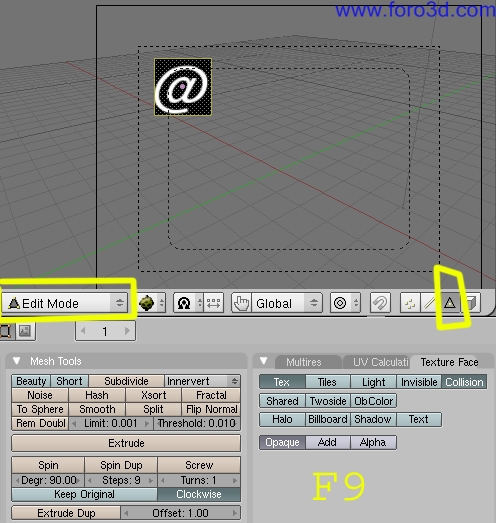Click the proportional edit falloff icon
Image resolution: width=496 pixels, height=523 pixels.
click(340, 303)
